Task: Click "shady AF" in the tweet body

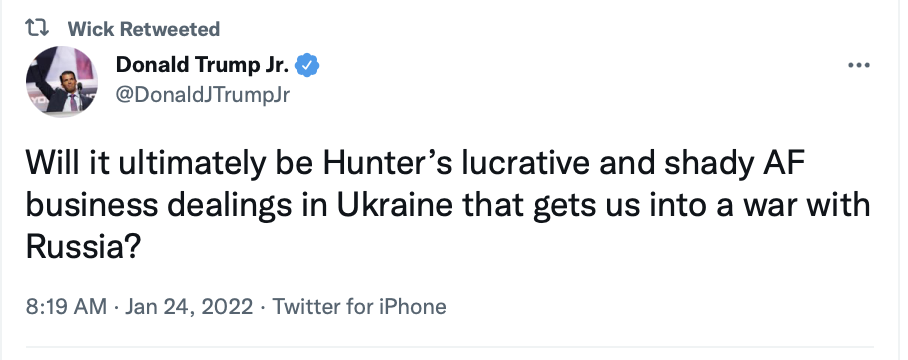Action: tap(734, 166)
